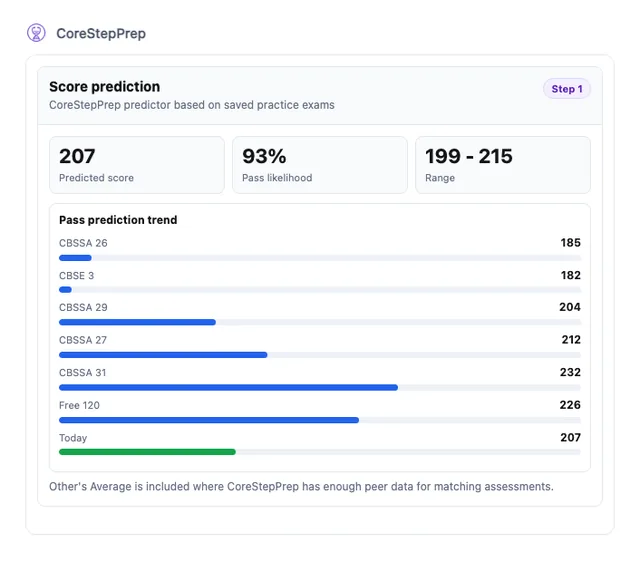Open the 207 Predicted score card
This screenshot has width=640, height=562.
(137, 165)
